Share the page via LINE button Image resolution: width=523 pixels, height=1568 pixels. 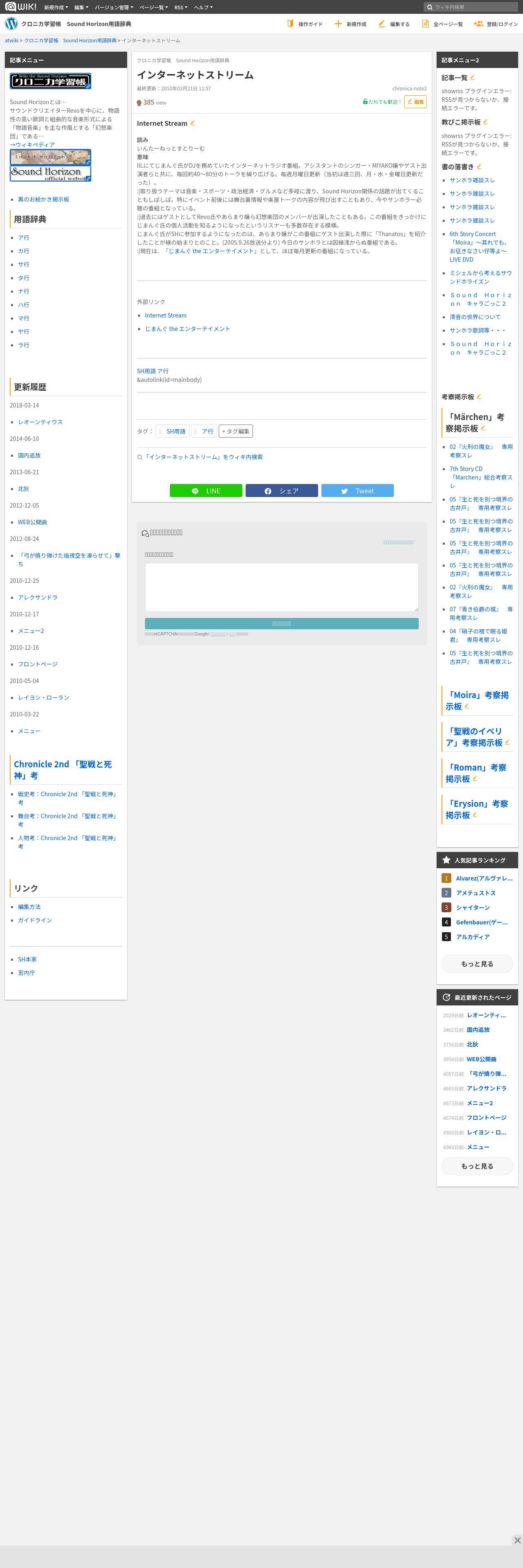click(206, 491)
